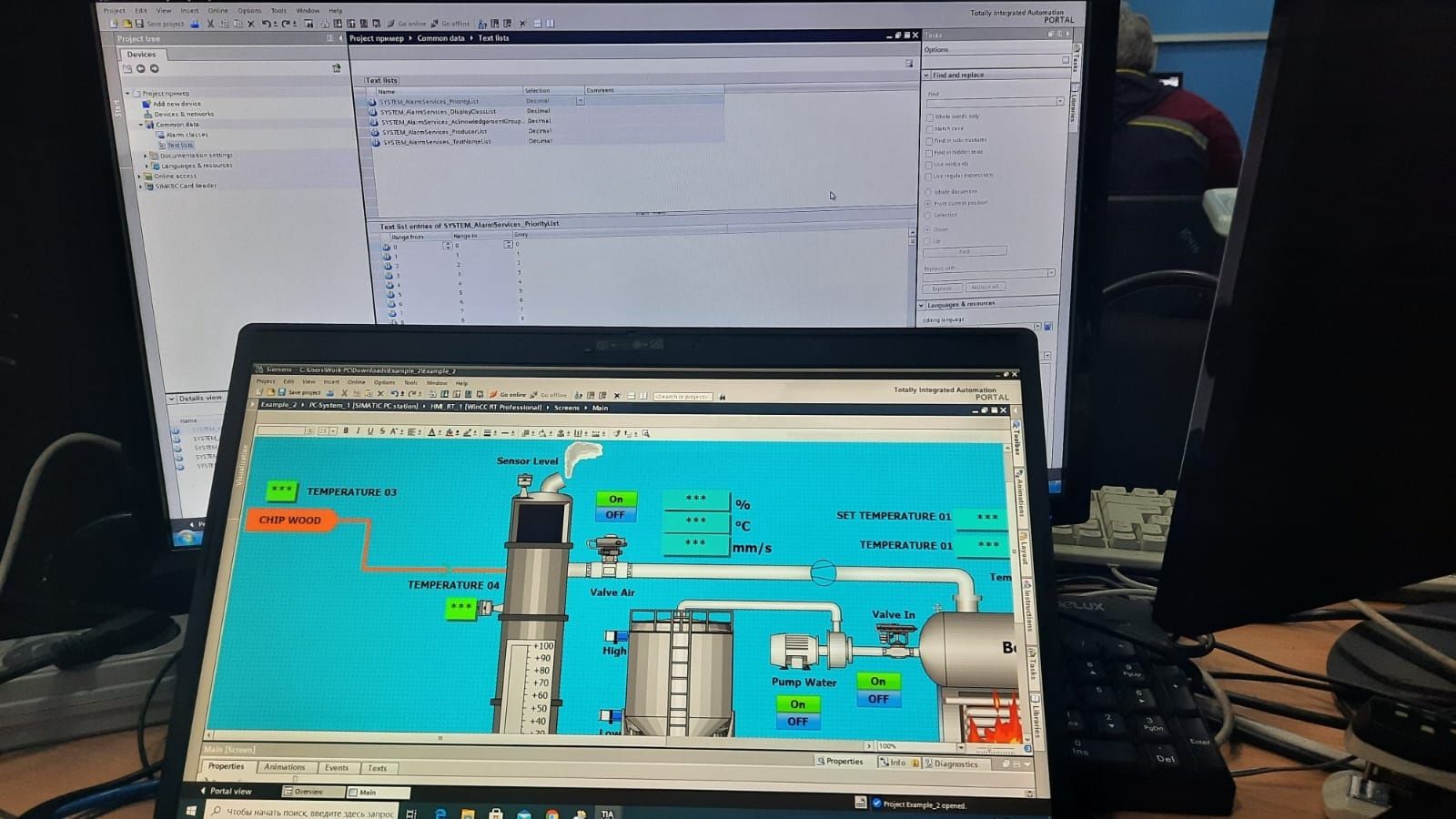Viewport: 1456px width, 819px height.
Task: Click OFF button below Valve In
Action: (x=879, y=699)
